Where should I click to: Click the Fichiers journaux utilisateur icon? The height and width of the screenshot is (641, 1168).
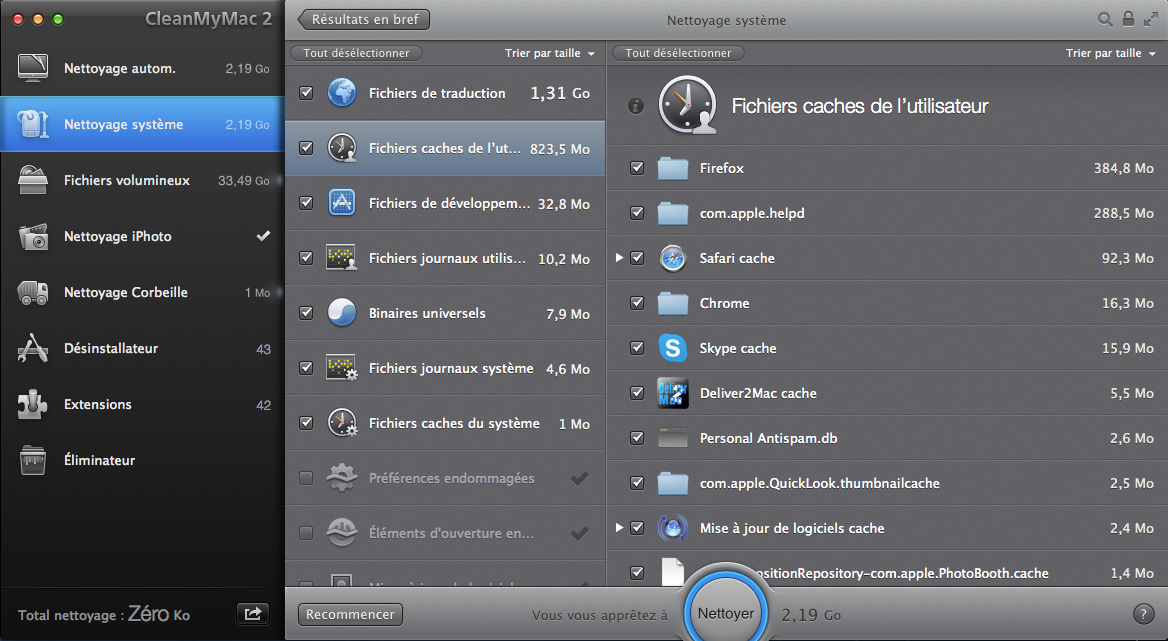click(342, 258)
